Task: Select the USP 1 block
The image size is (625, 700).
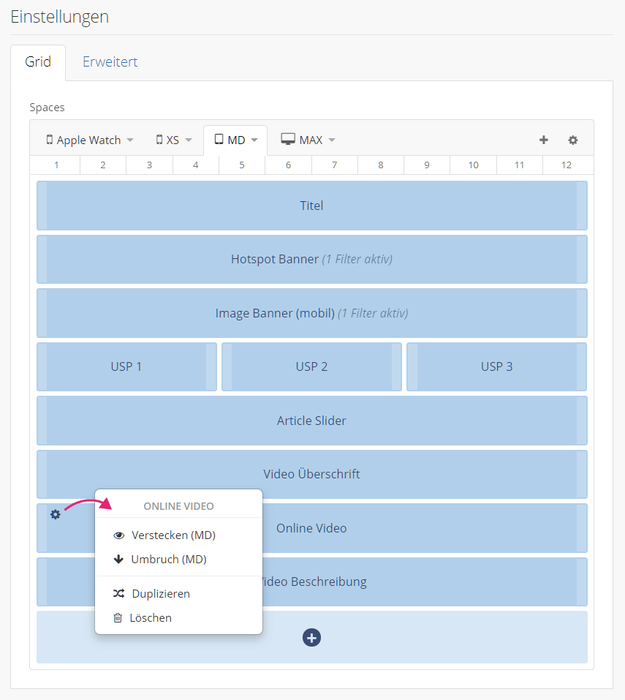Action: pyautogui.click(x=127, y=367)
